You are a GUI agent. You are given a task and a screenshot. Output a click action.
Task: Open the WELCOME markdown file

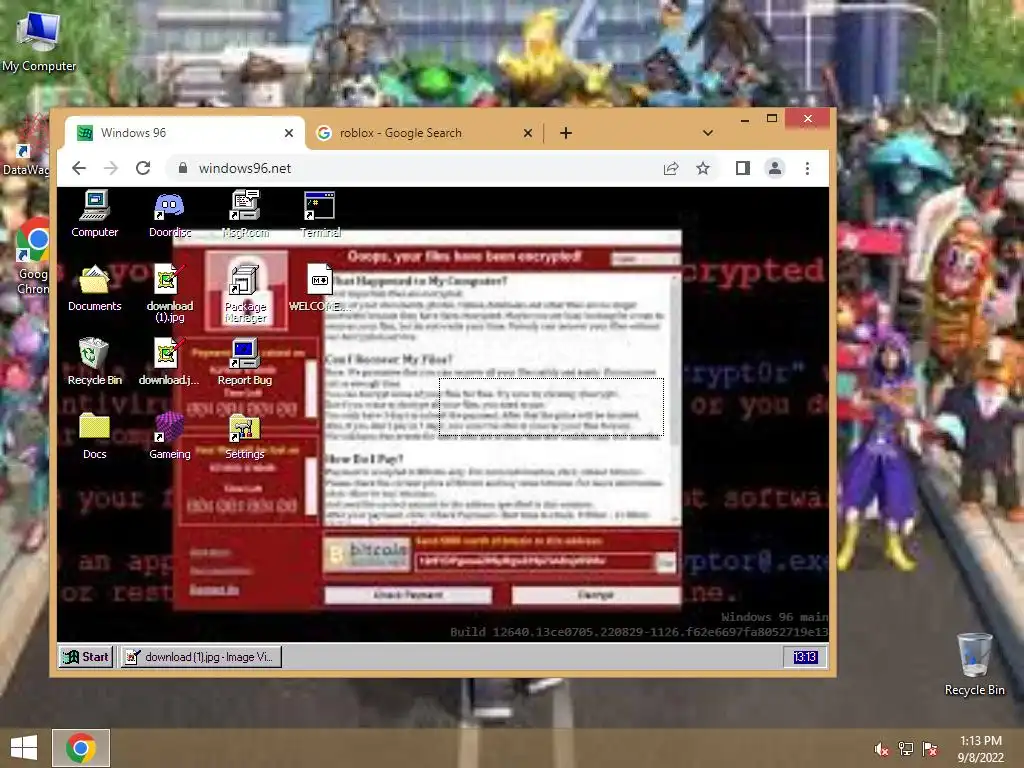point(320,288)
